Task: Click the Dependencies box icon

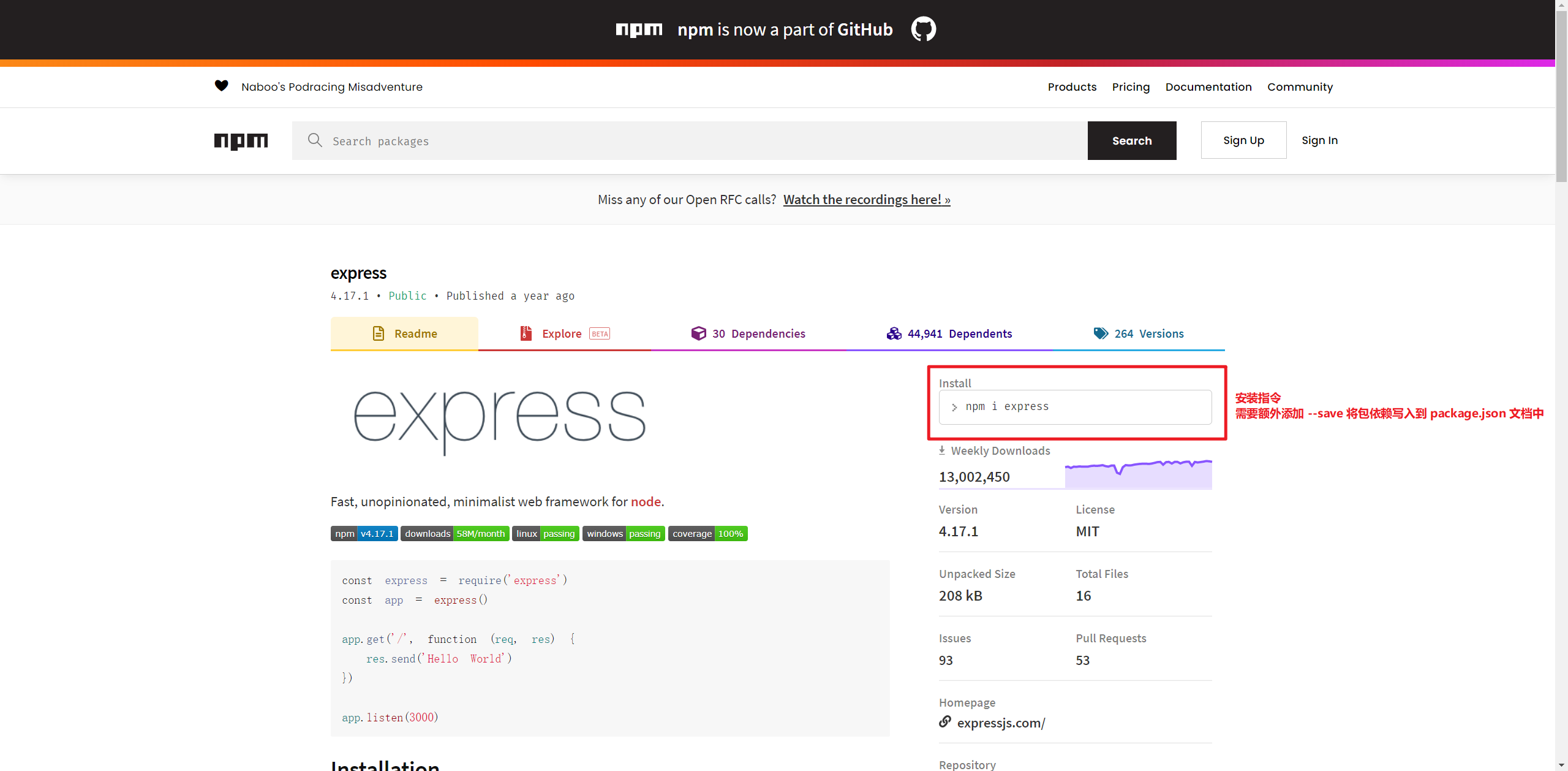Action: point(699,333)
